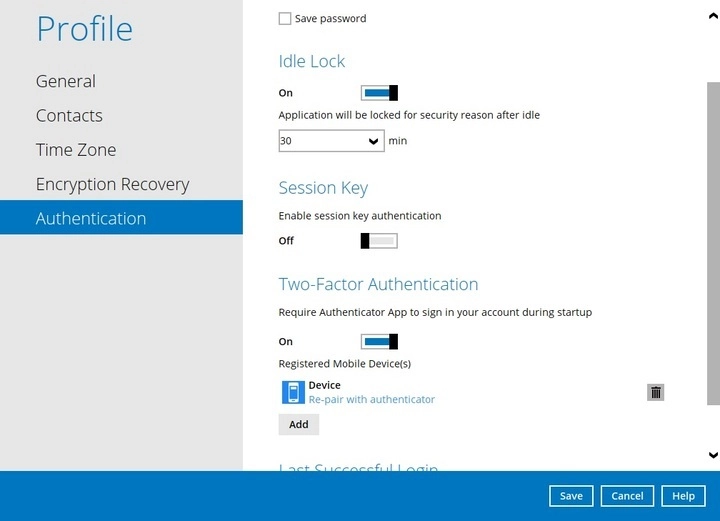The height and width of the screenshot is (521, 720).
Task: Click Re-pair with authenticator link
Action: 371,400
